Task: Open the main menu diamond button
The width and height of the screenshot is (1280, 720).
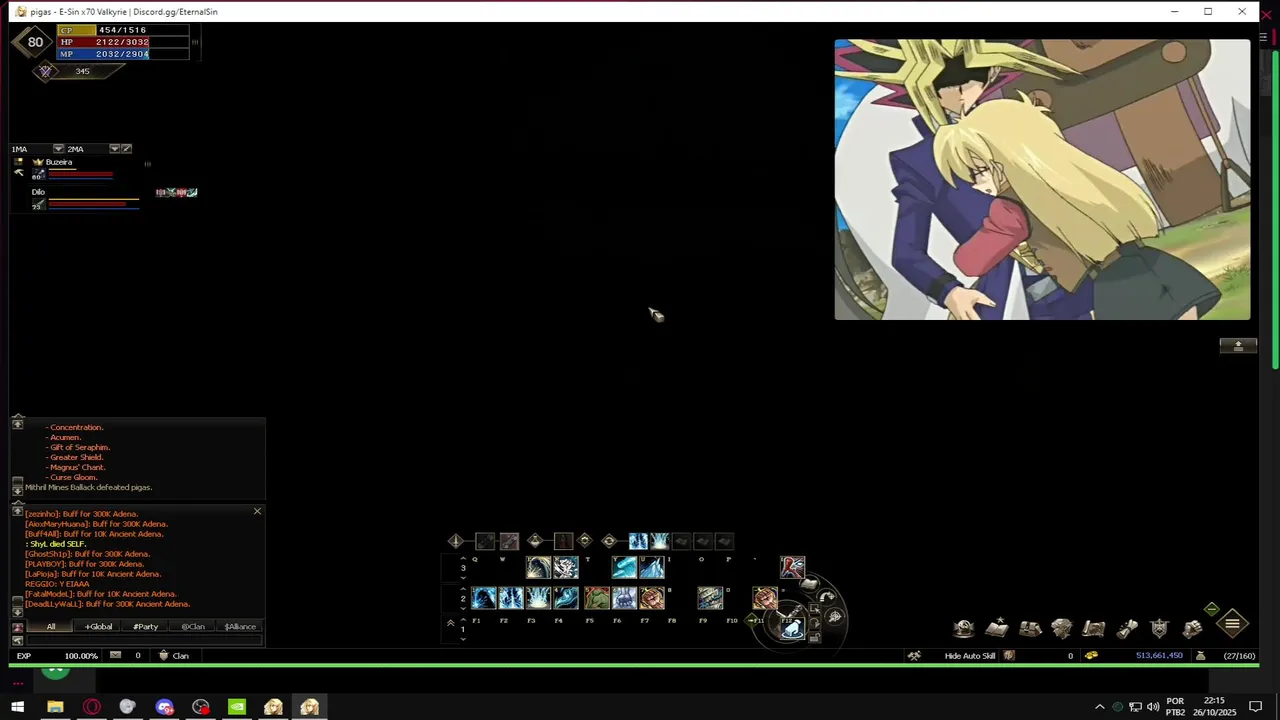Action: click(x=1232, y=624)
